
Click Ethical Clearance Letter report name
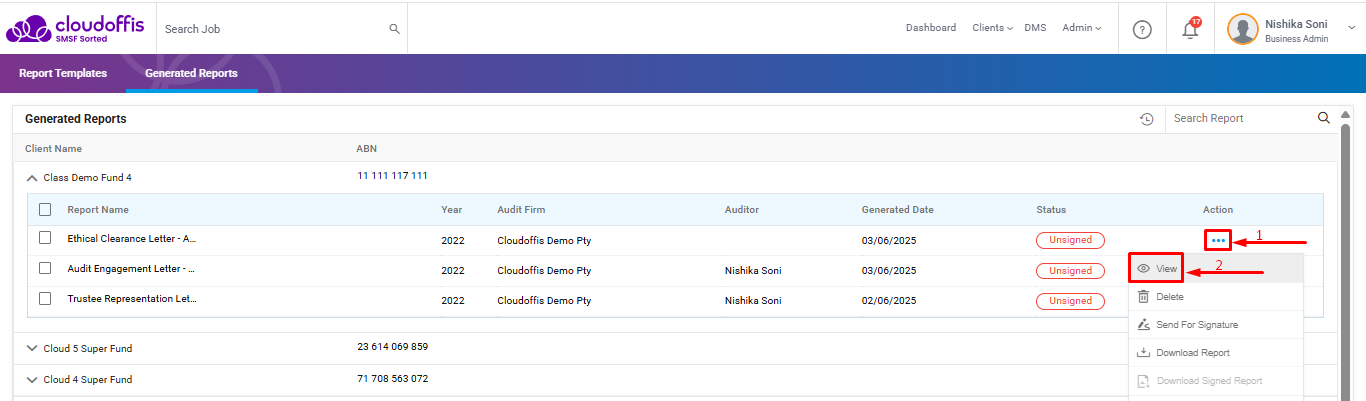pos(131,239)
